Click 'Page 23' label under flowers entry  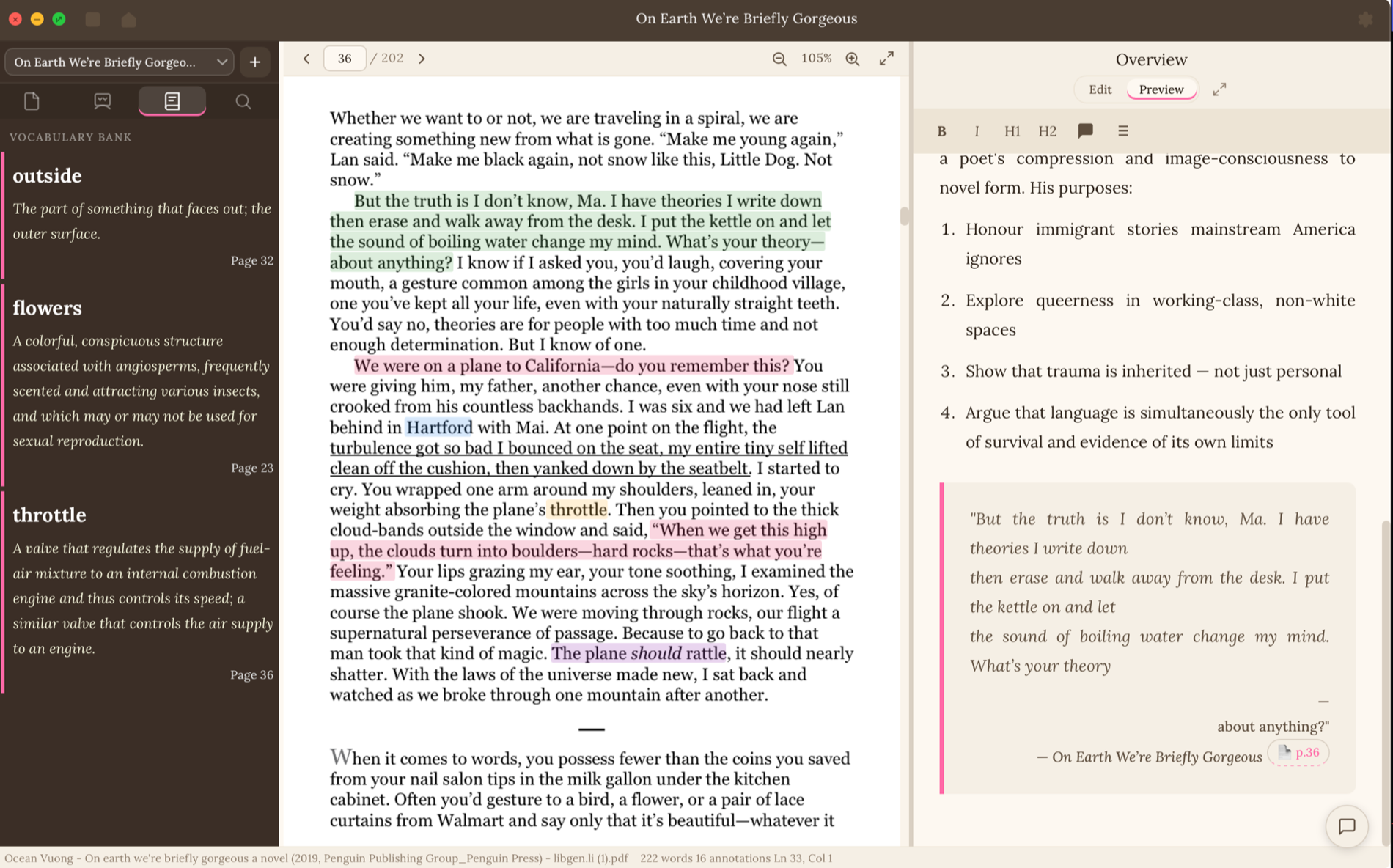(x=251, y=468)
